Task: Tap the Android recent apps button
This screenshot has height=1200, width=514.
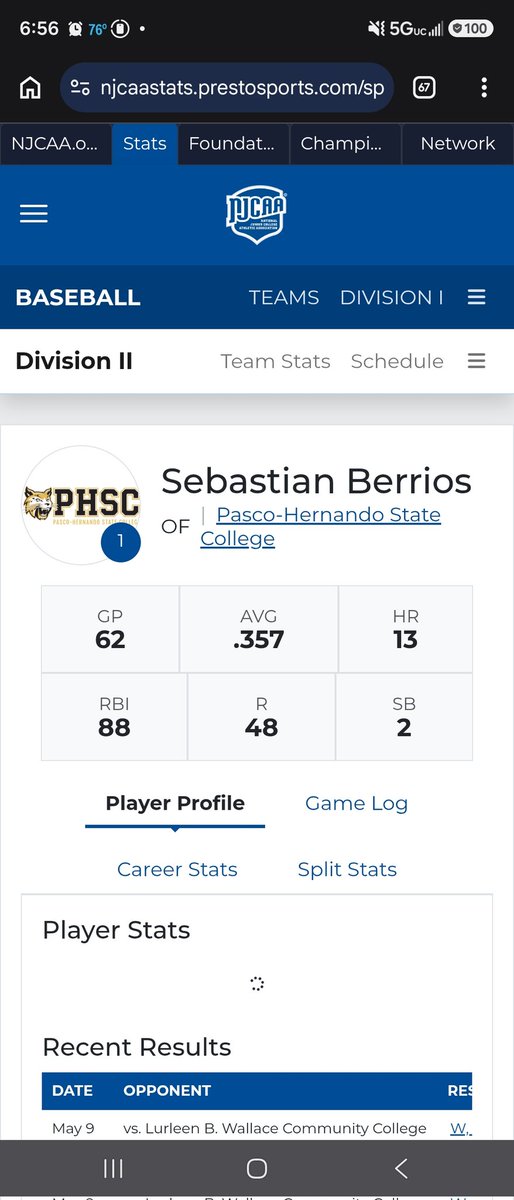Action: click(x=113, y=1168)
